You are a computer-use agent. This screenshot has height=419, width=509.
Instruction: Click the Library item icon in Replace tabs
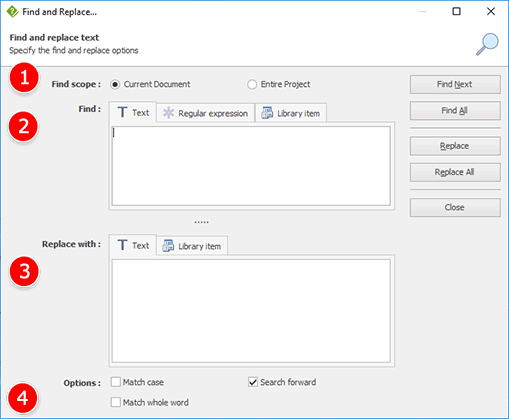point(168,246)
